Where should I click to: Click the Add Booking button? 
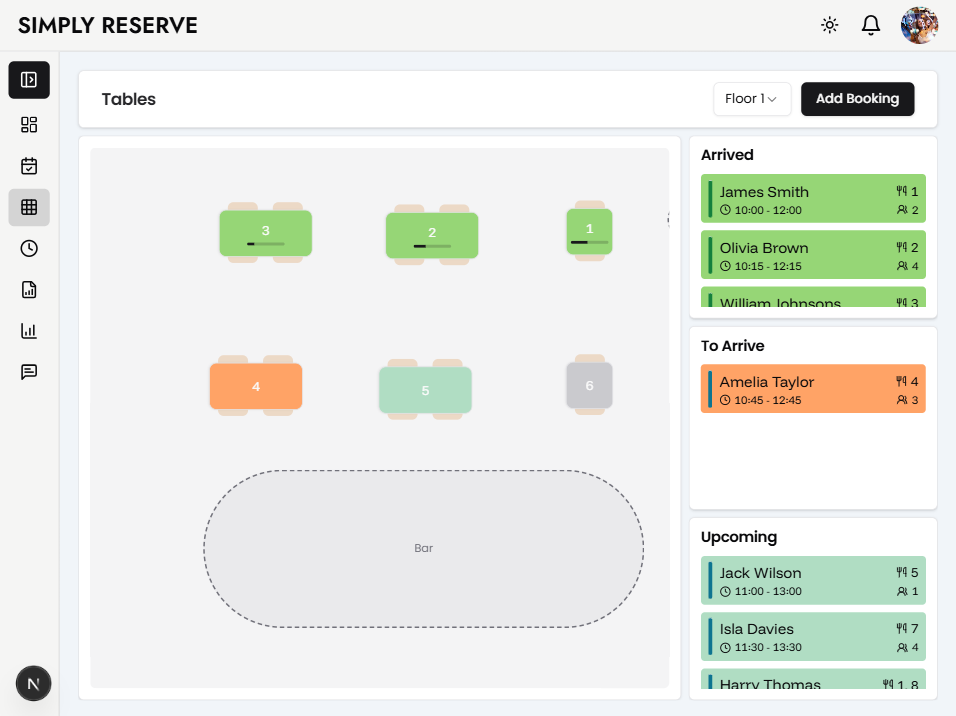point(857,99)
